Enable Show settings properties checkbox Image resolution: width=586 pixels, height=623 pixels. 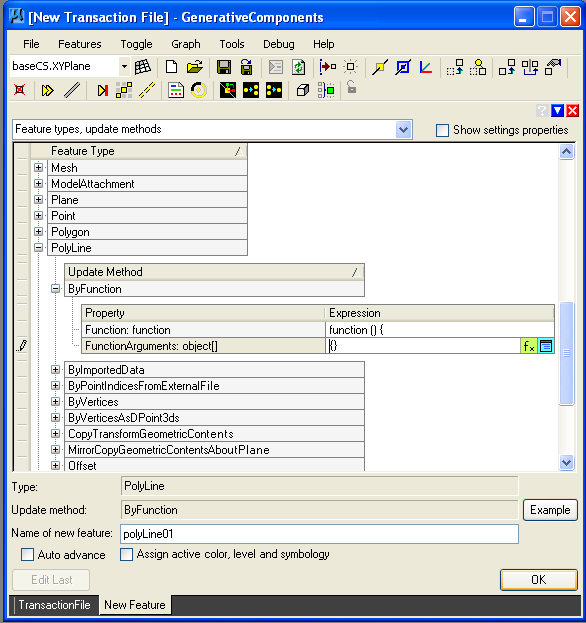[x=442, y=130]
